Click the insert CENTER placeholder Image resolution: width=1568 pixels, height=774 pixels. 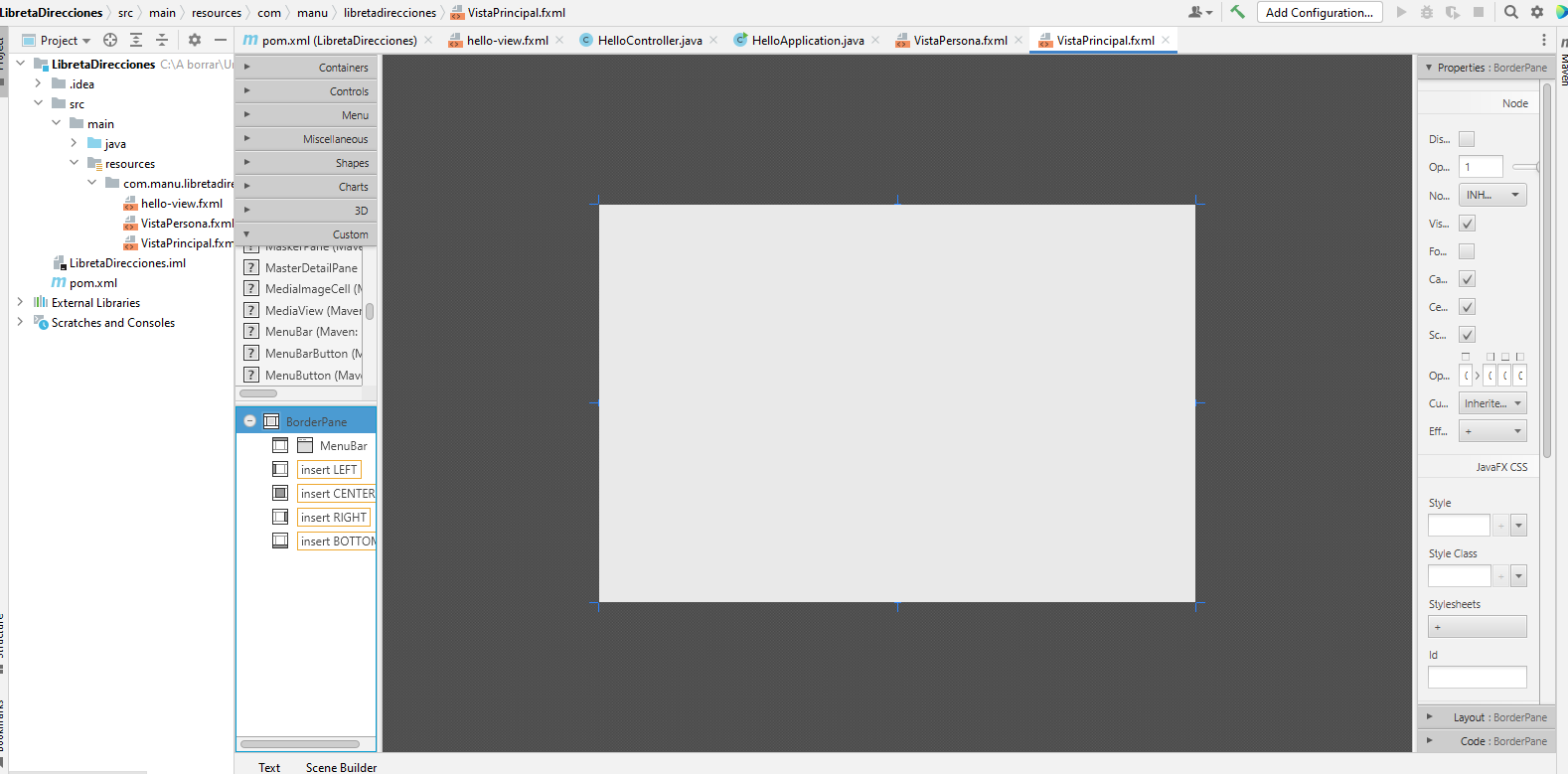pyautogui.click(x=337, y=494)
